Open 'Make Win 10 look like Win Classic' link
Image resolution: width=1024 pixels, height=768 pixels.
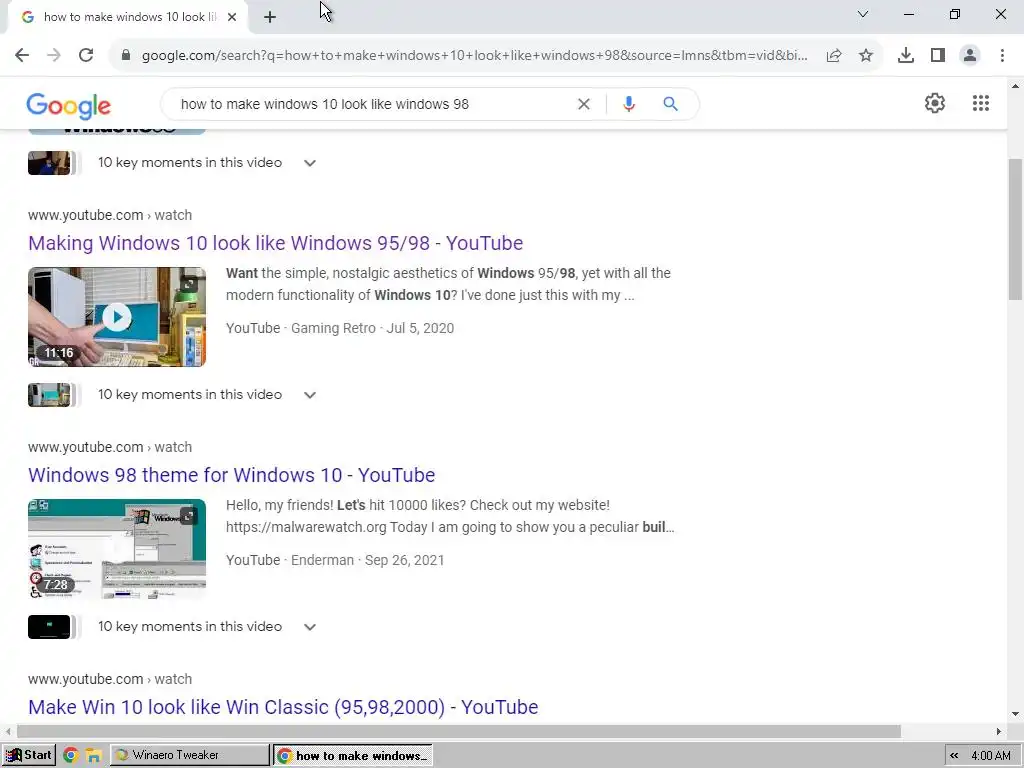(x=283, y=707)
